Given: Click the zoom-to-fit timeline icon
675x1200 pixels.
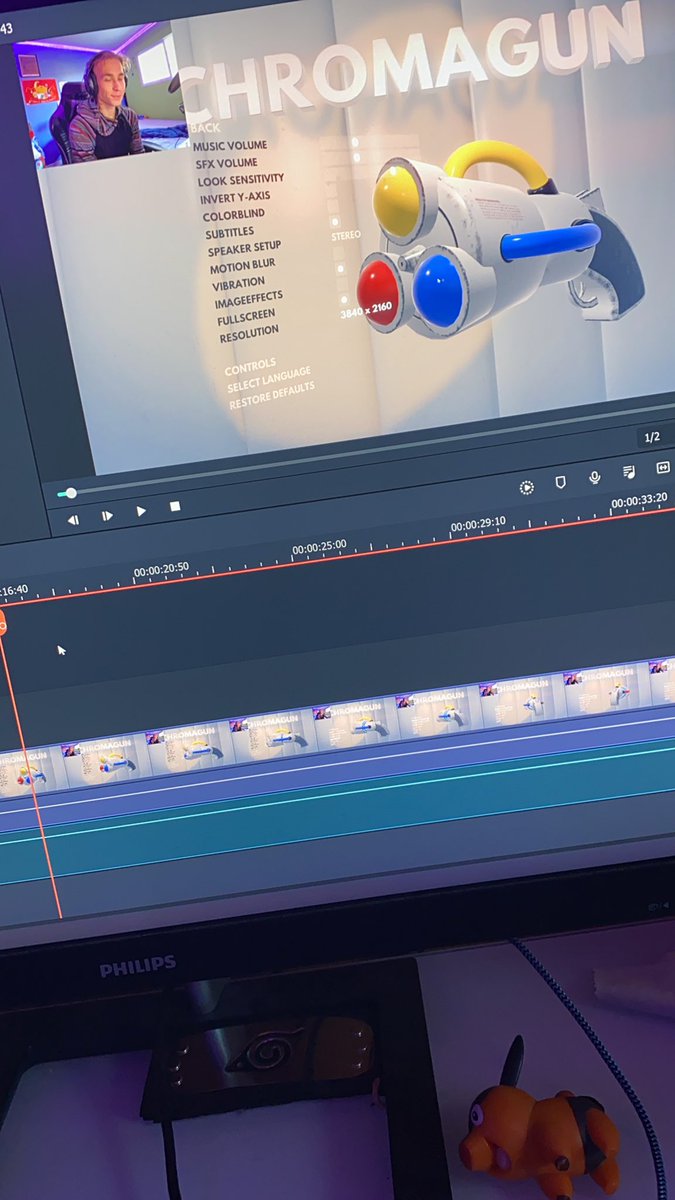Looking at the screenshot, I should tap(662, 468).
